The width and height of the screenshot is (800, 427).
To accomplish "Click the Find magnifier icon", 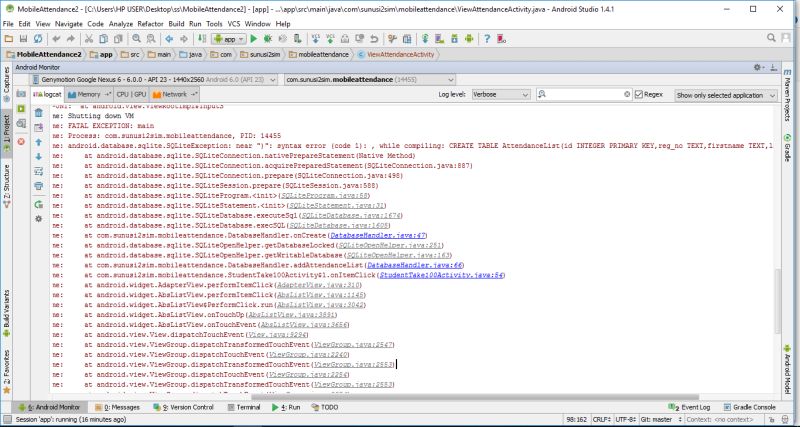I will [x=136, y=39].
